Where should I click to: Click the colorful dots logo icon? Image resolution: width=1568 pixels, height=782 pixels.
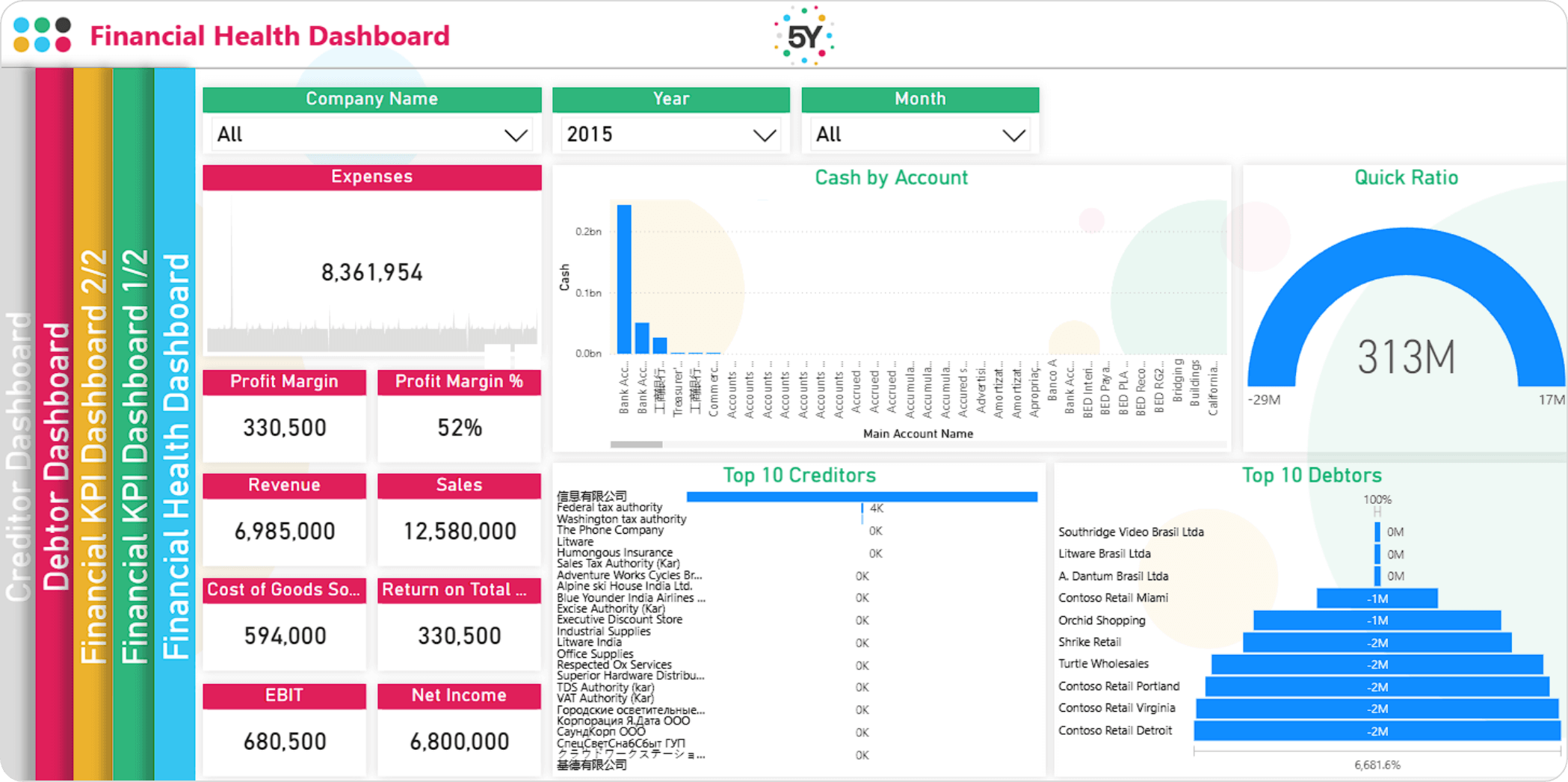[43, 34]
